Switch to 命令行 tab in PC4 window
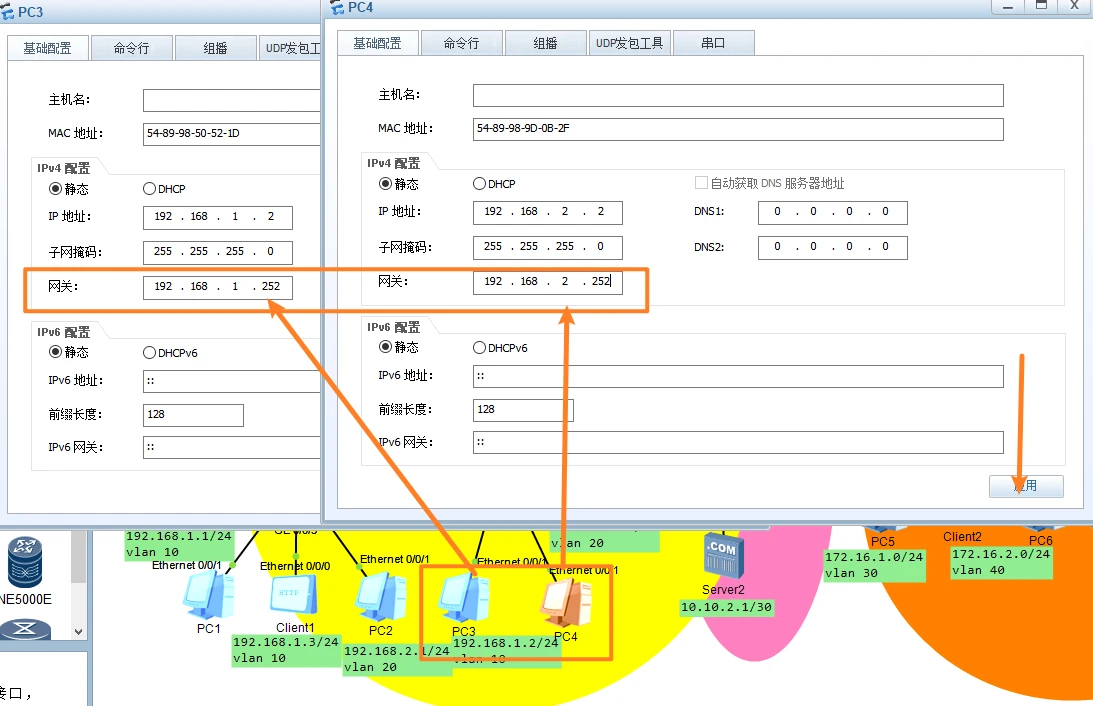 tap(461, 43)
